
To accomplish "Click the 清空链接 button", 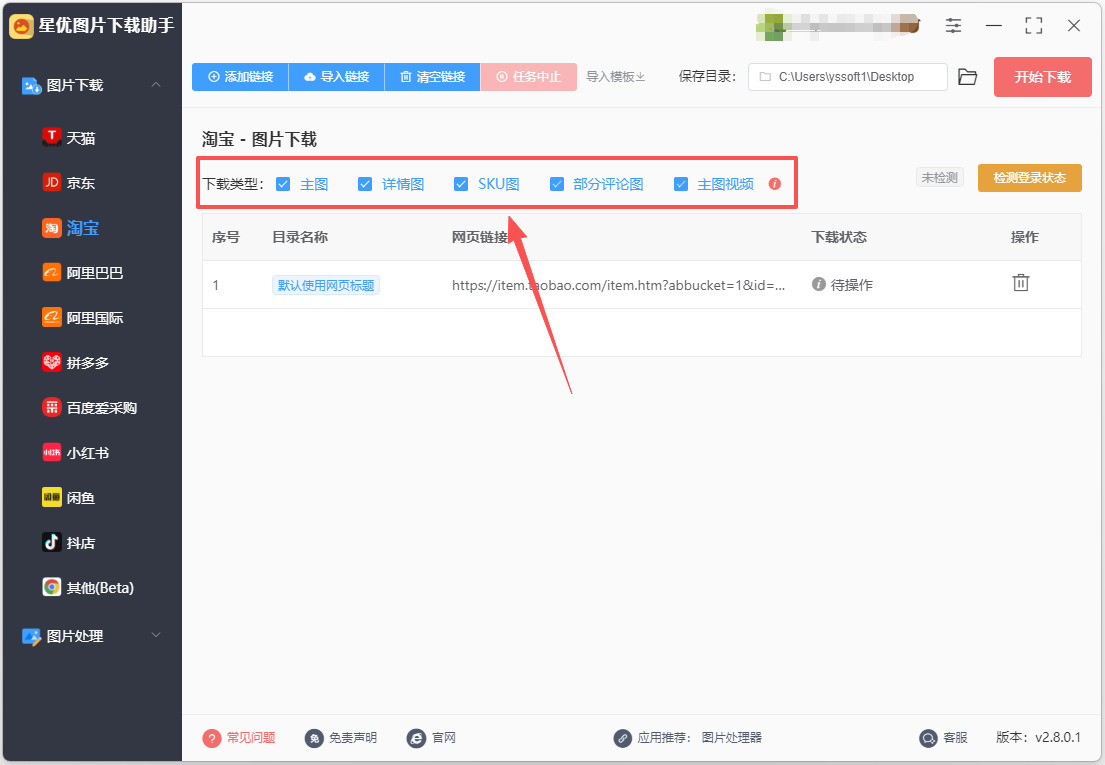I will point(433,77).
